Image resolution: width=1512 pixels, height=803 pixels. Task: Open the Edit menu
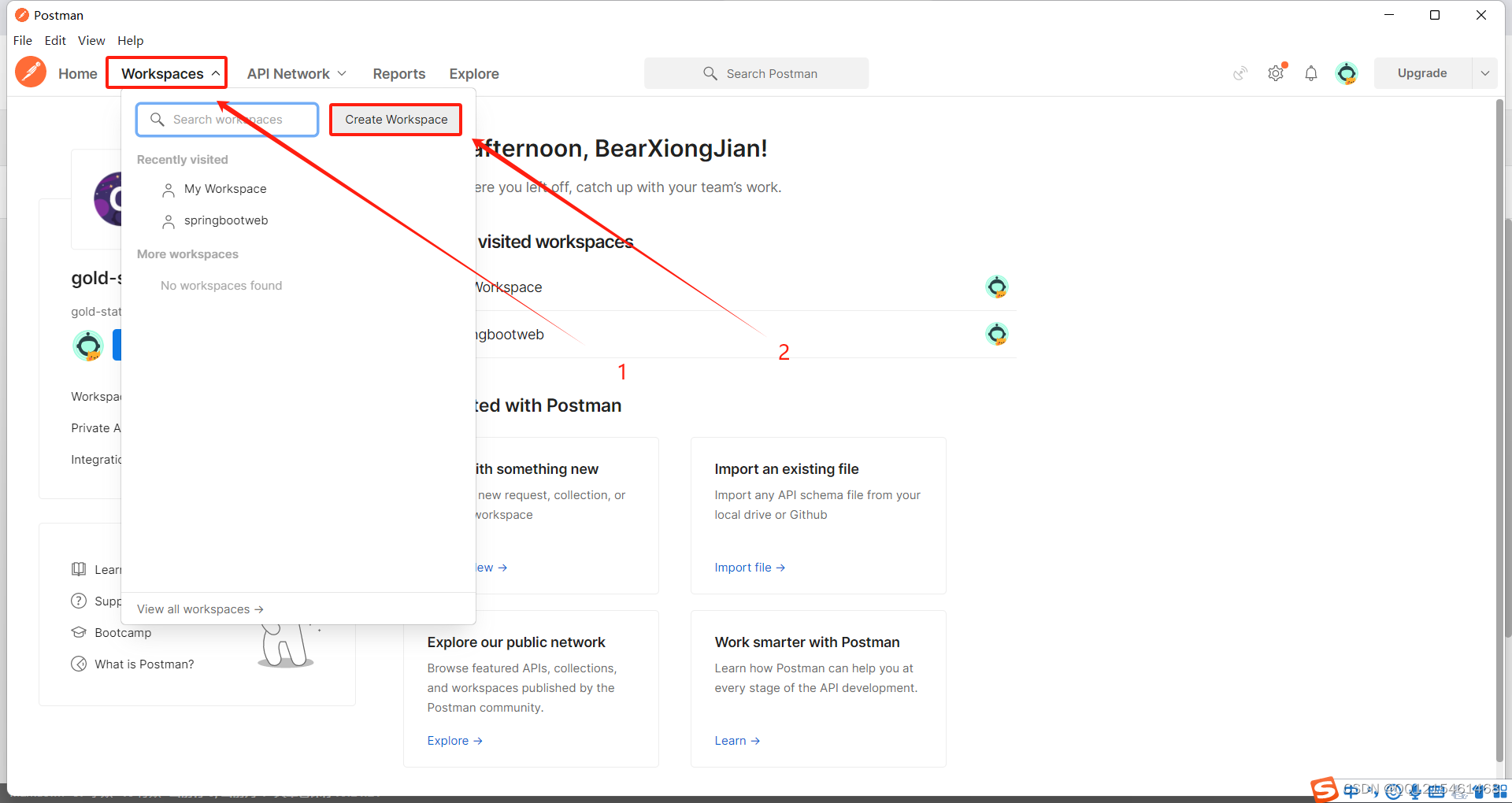coord(55,40)
